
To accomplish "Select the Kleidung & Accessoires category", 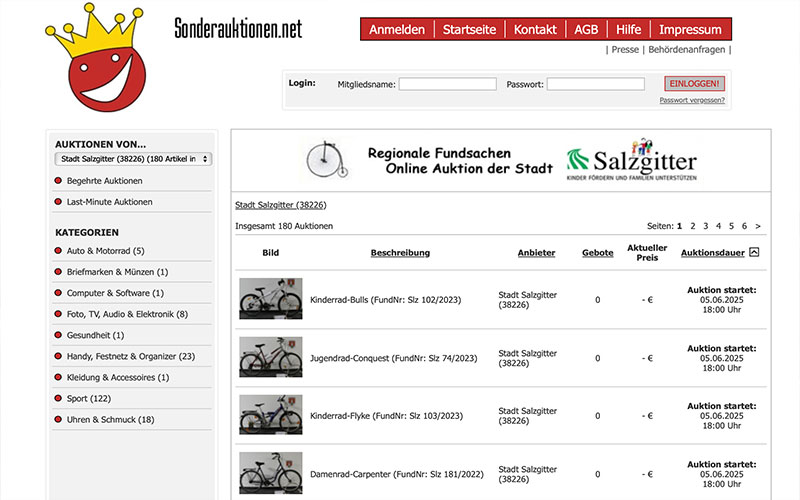I will [118, 377].
